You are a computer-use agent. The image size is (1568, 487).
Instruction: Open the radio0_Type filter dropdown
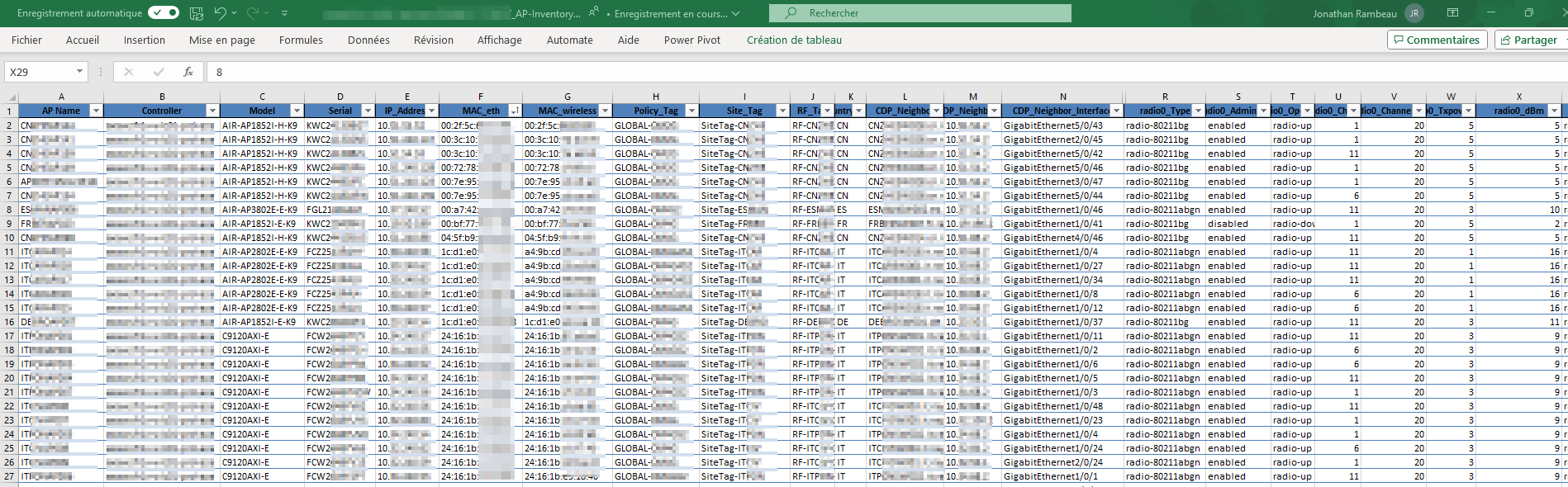tap(1198, 111)
